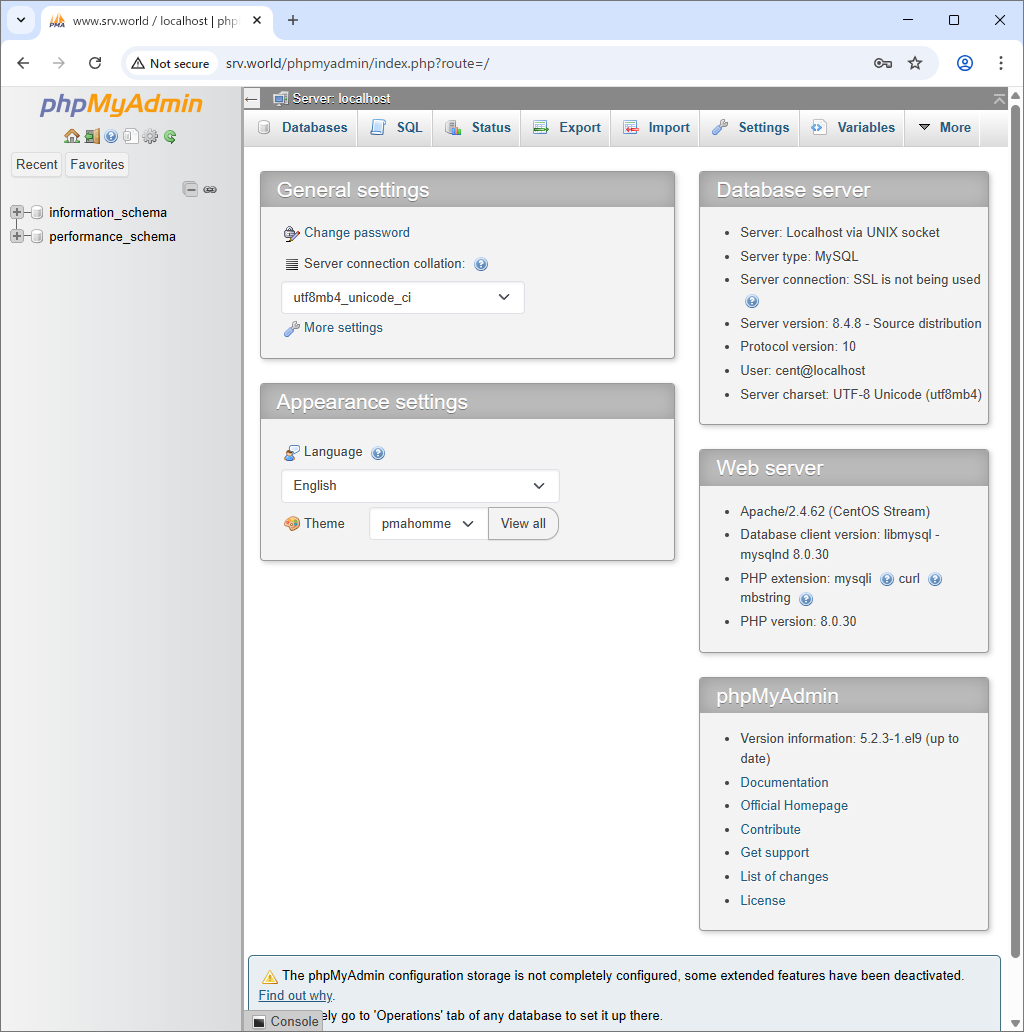
Task: Reload the page in Chrome
Action: click(95, 63)
